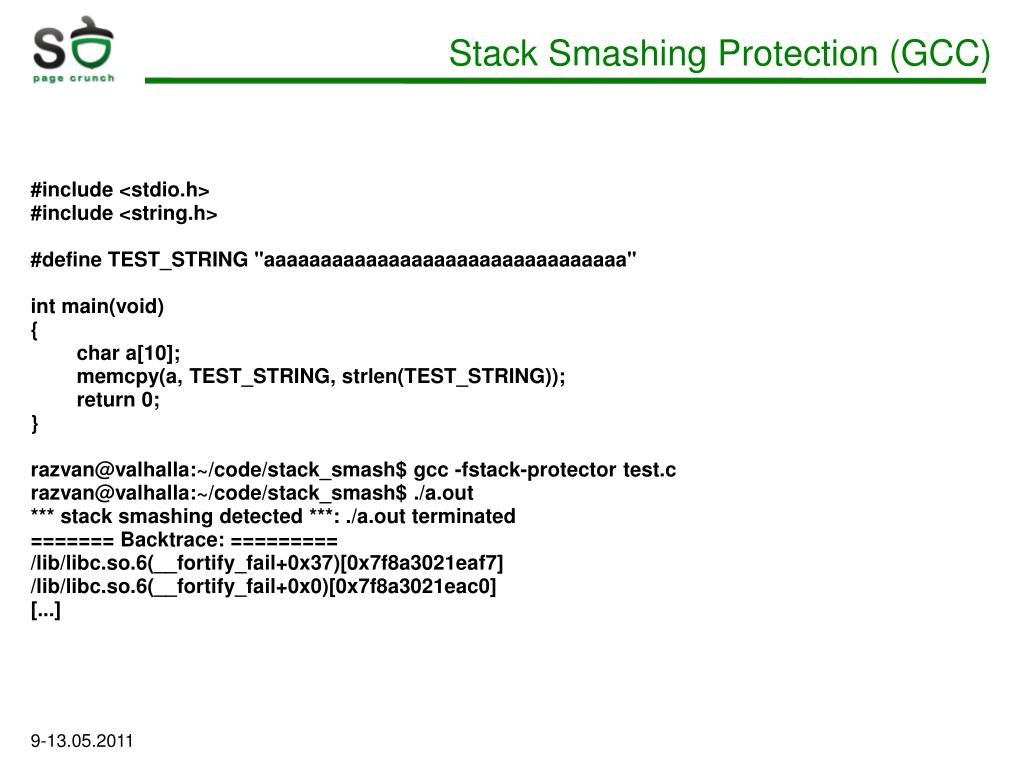This screenshot has height=767, width=1023.
Task: Click the memcpy call line
Action: click(321, 376)
